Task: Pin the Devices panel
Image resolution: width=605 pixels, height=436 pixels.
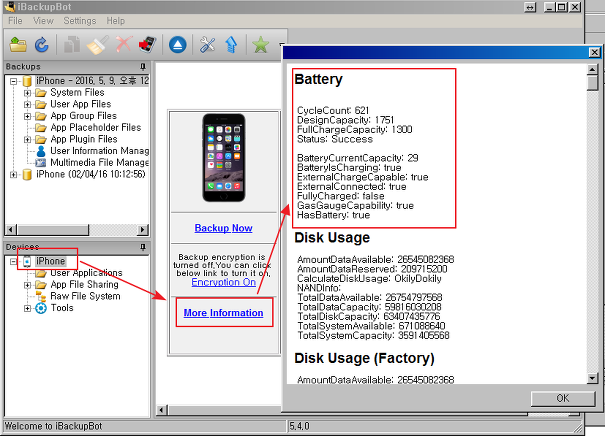Action: click(143, 247)
